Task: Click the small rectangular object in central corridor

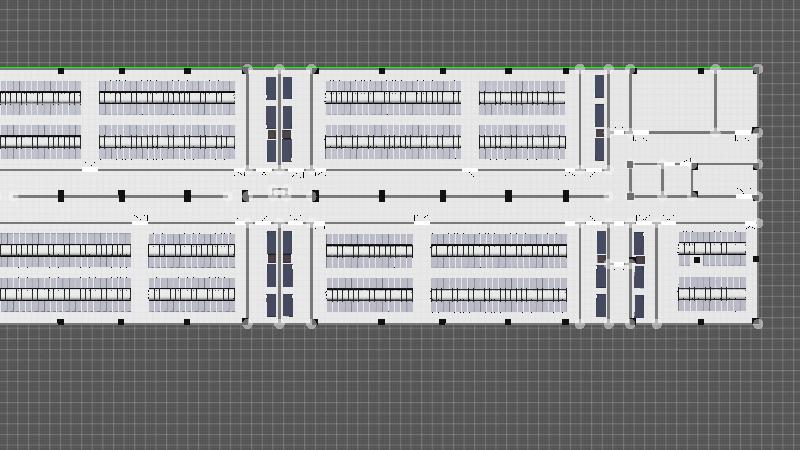Action: point(280,192)
